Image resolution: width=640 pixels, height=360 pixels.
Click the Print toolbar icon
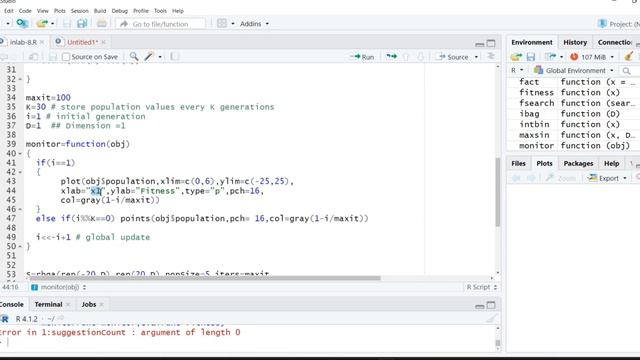pos(101,24)
